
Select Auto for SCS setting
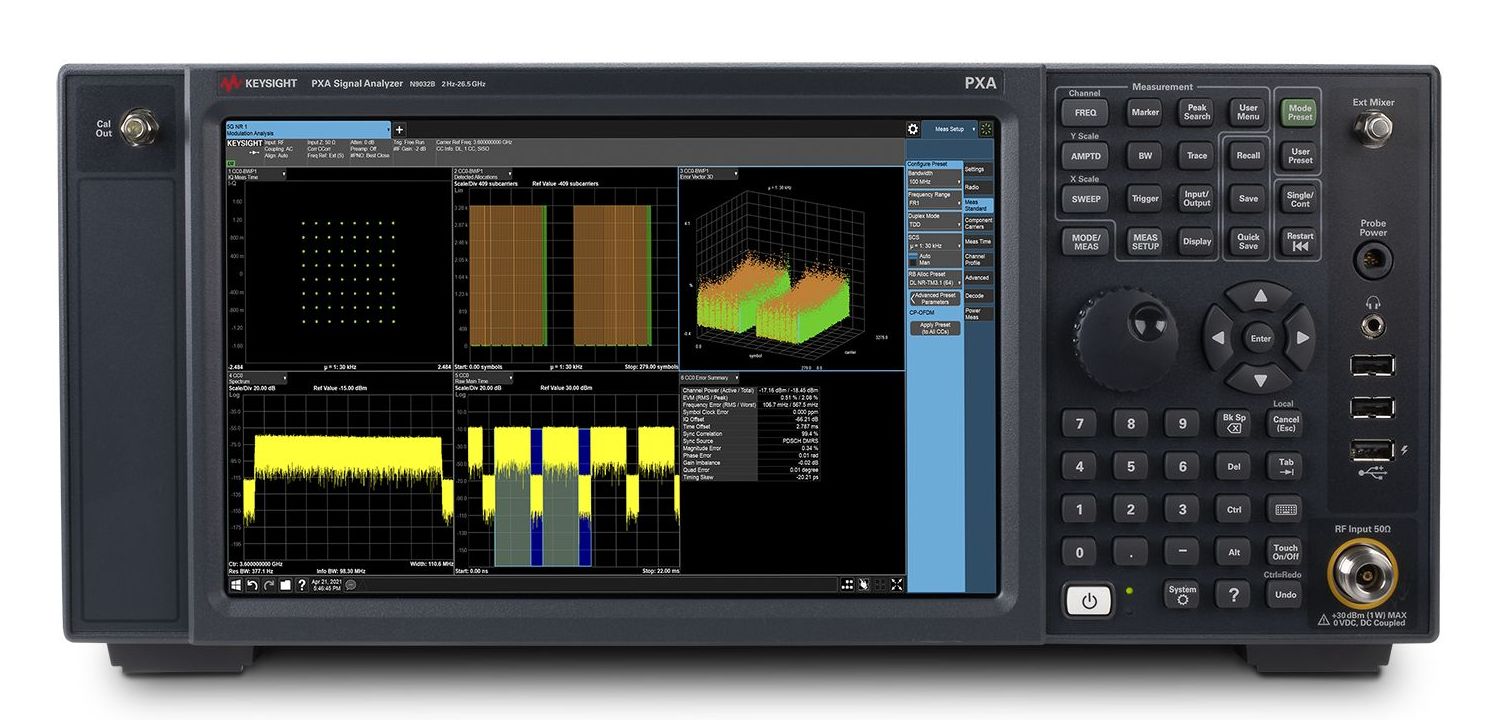925,255
